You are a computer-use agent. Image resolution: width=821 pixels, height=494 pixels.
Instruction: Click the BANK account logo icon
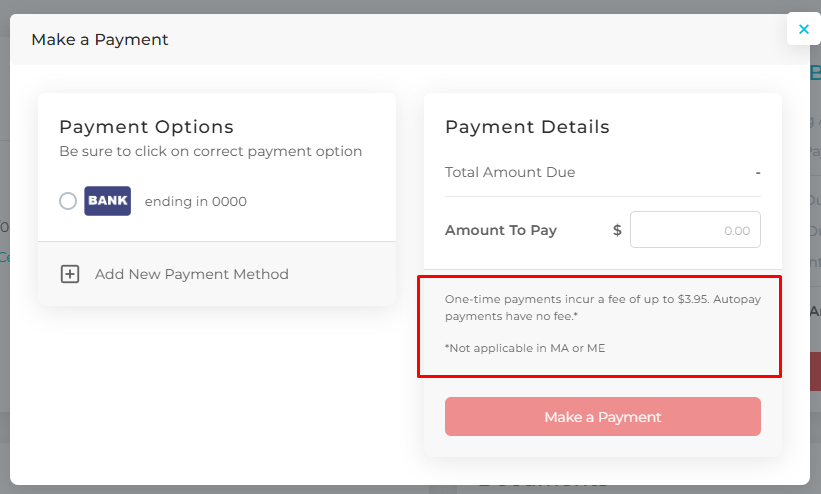click(107, 201)
